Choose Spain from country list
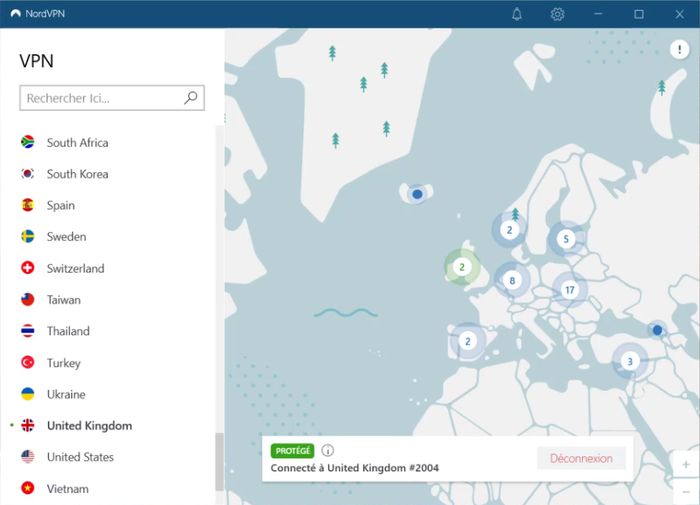The image size is (700, 505). [x=61, y=205]
